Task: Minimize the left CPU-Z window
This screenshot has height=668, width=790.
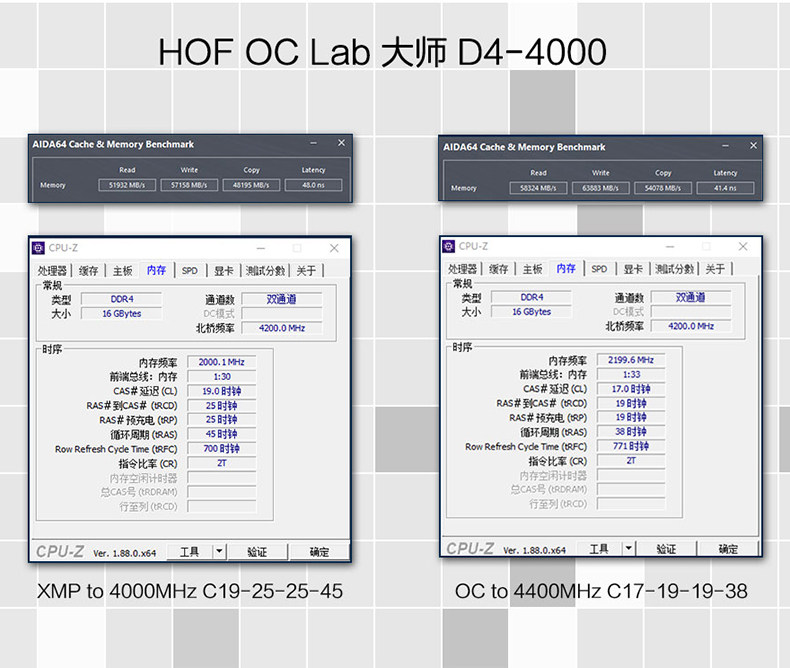Action: pyautogui.click(x=261, y=248)
